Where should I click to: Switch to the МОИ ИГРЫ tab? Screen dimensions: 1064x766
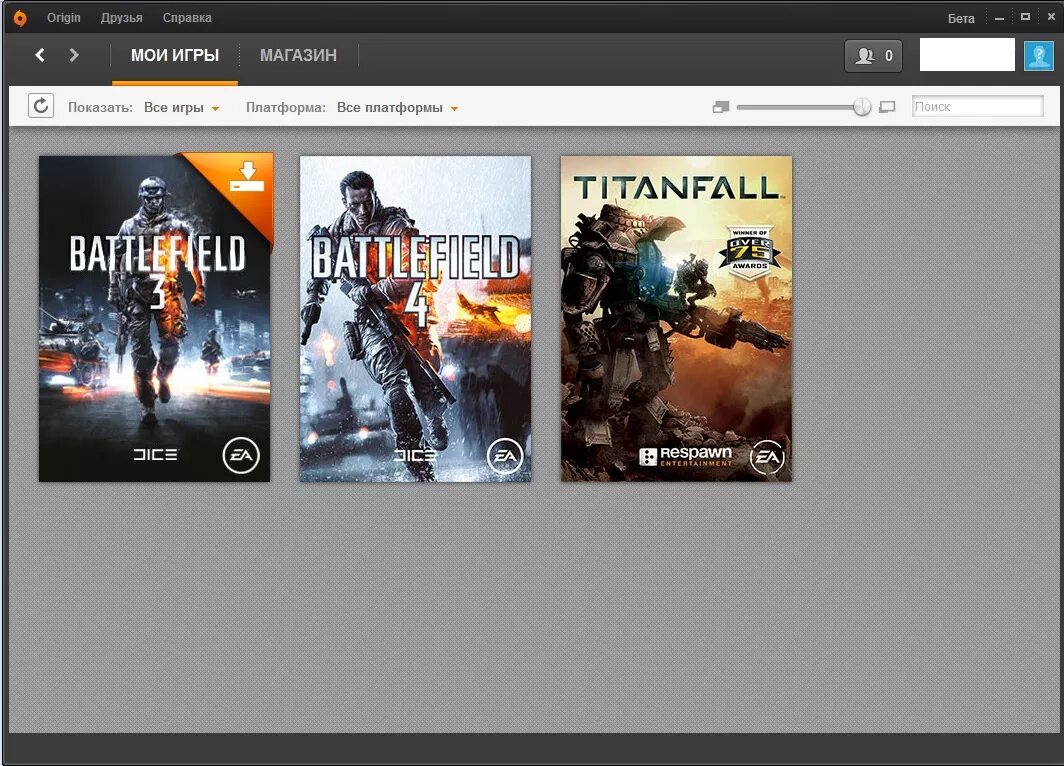coord(175,56)
